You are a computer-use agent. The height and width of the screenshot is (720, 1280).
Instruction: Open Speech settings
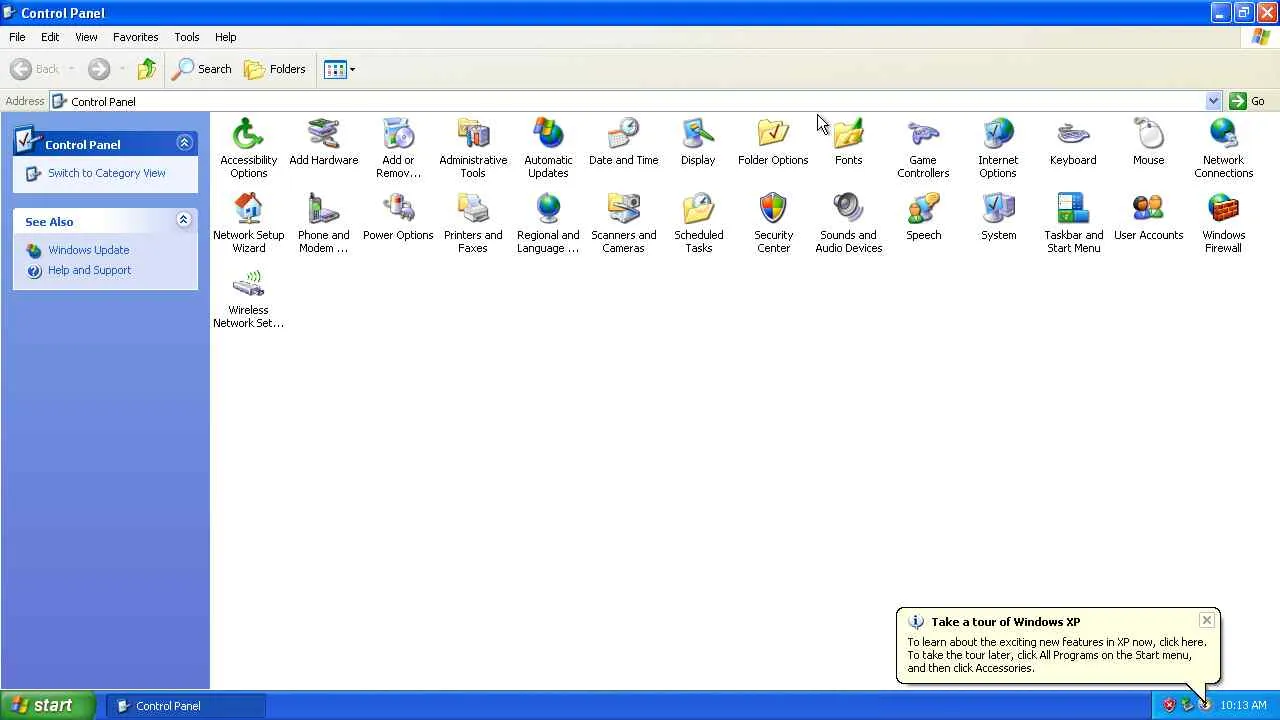923,216
